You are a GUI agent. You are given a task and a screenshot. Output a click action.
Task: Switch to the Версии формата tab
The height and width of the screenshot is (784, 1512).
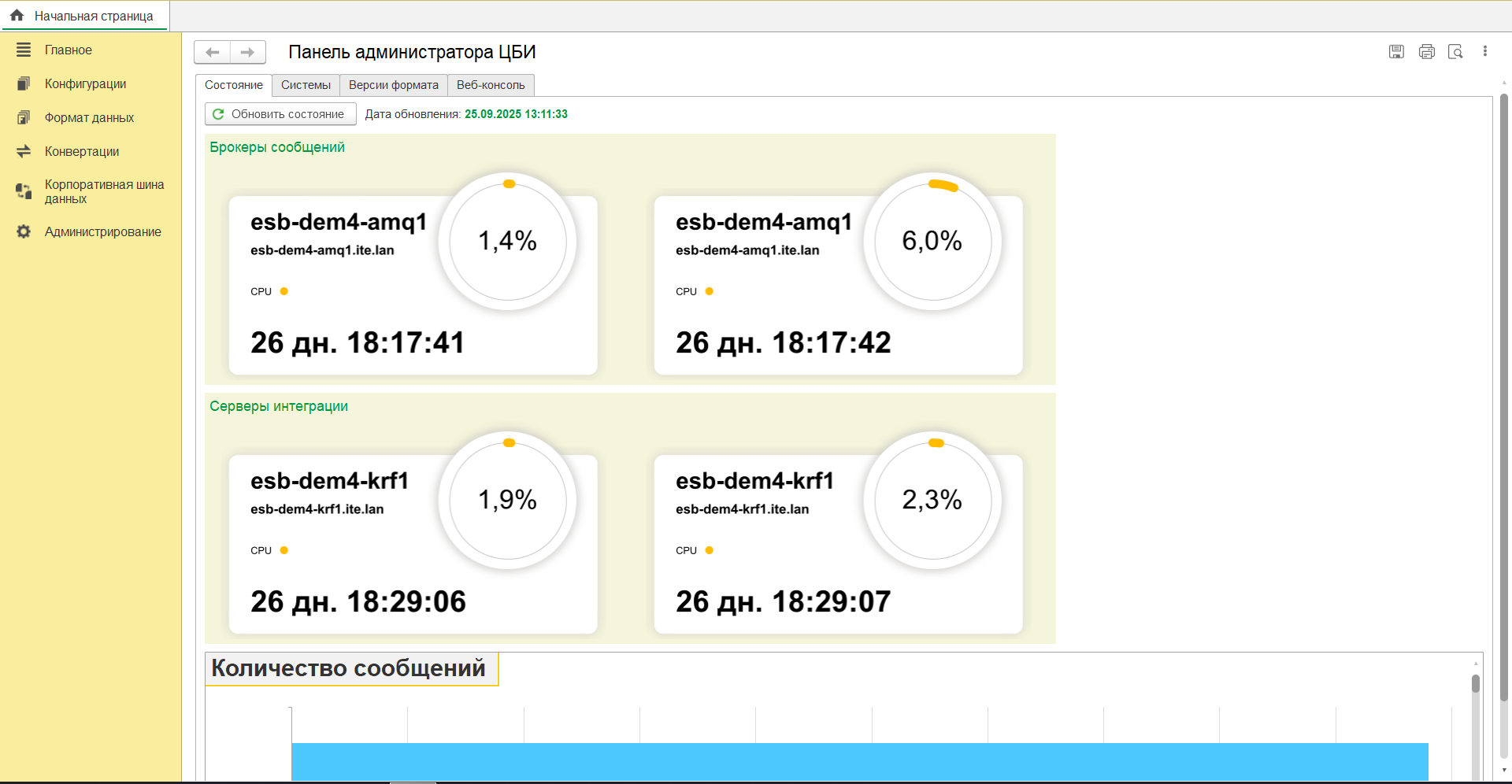[394, 85]
